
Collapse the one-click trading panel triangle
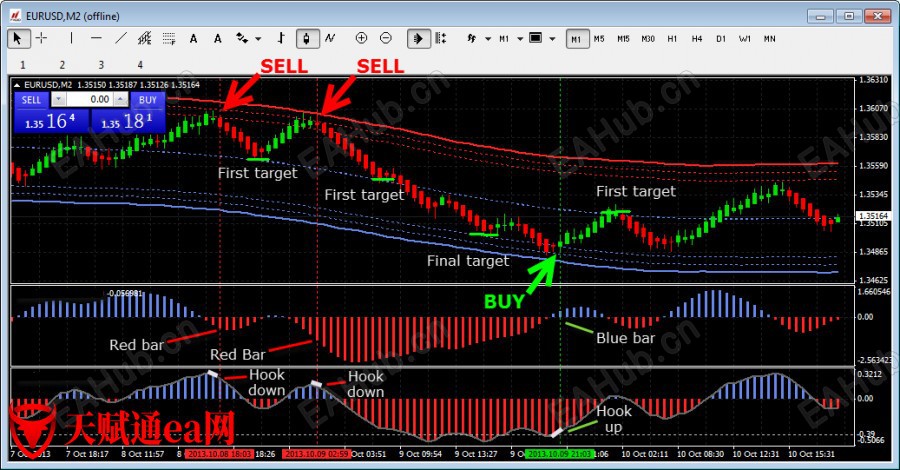(17, 85)
